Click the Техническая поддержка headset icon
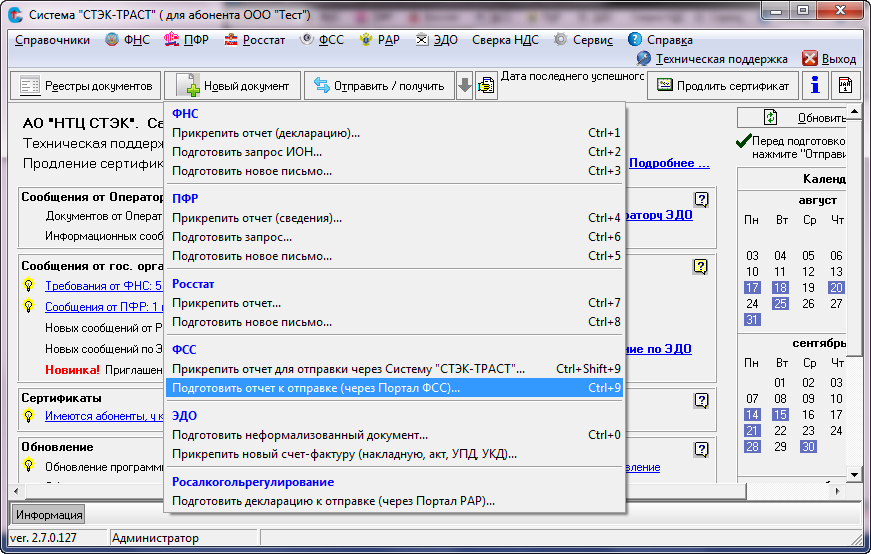Image resolution: width=871 pixels, height=554 pixels. coord(643,58)
